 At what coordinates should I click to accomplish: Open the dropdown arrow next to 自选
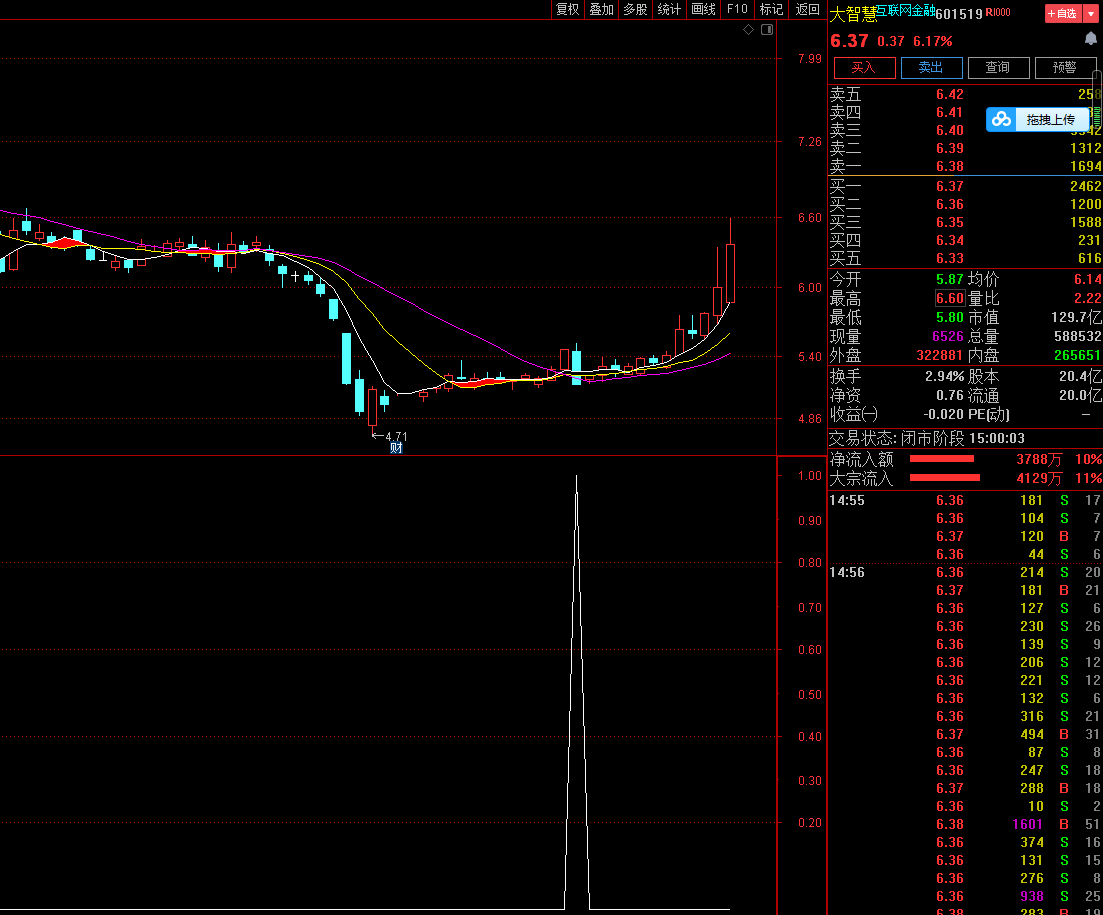[x=1091, y=13]
